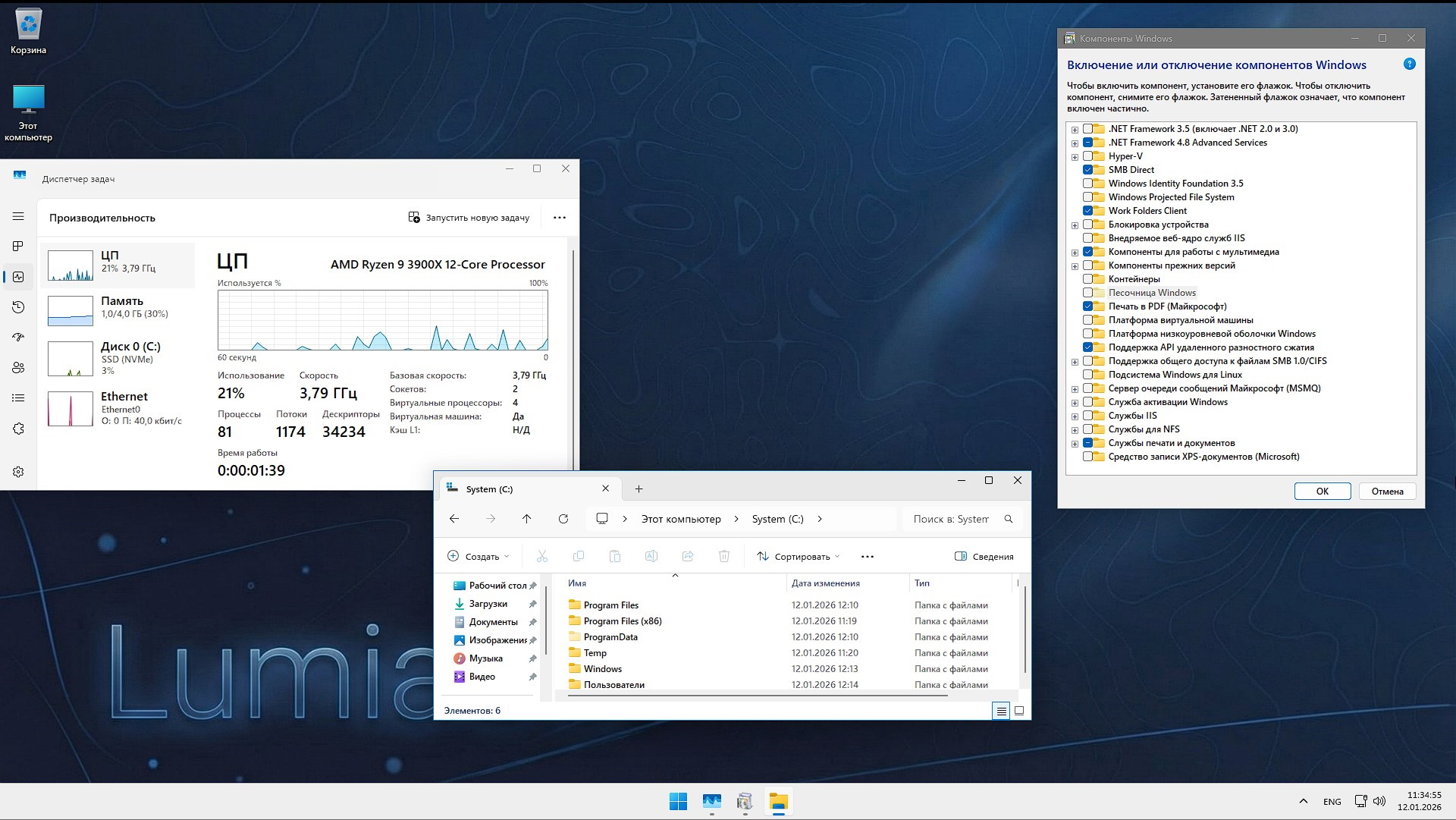
Task: Open the Сортировать dropdown in File Explorer
Action: [x=798, y=556]
